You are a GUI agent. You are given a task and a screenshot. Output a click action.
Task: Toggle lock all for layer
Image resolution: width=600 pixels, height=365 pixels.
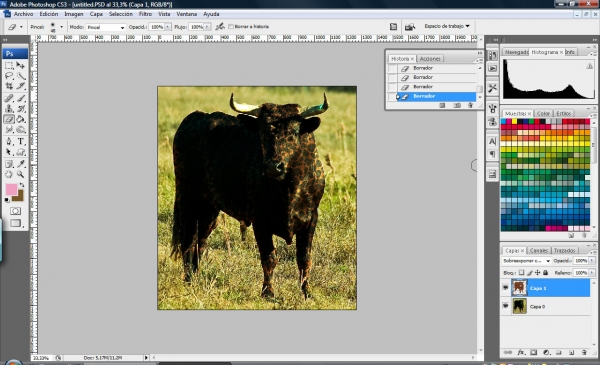click(x=546, y=273)
